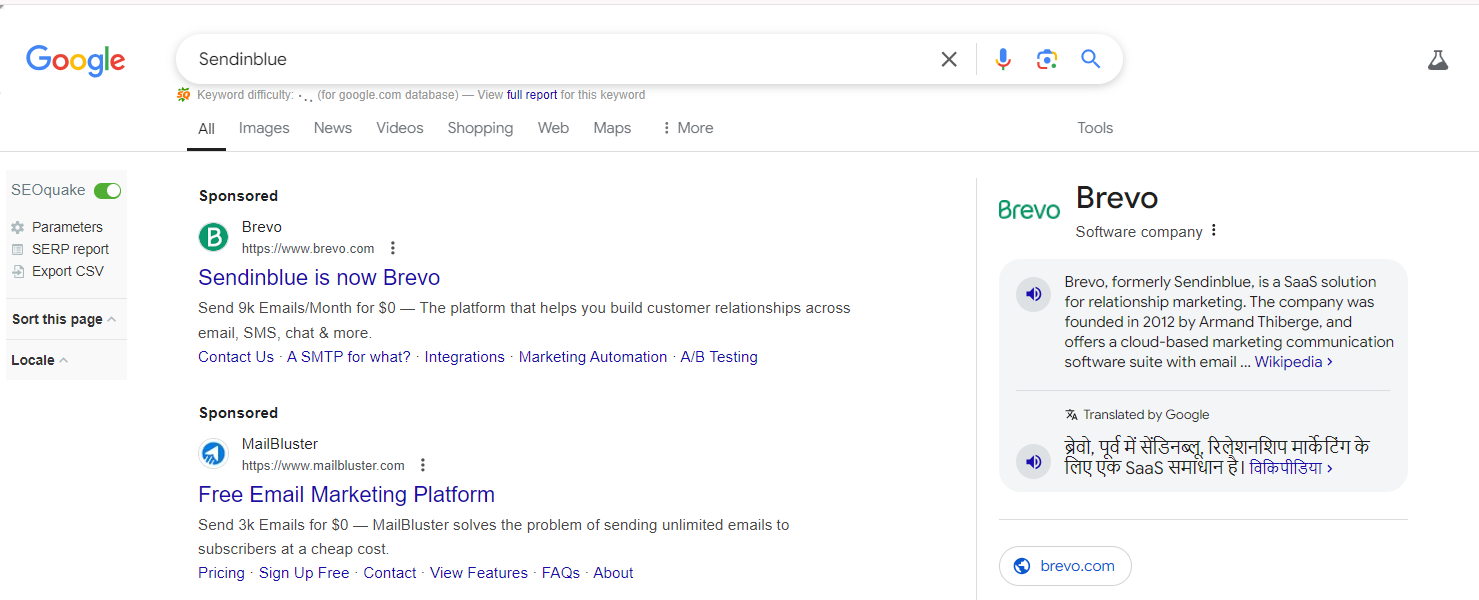
Task: Open MailBluster Pricing sitelink
Action: pos(221,573)
